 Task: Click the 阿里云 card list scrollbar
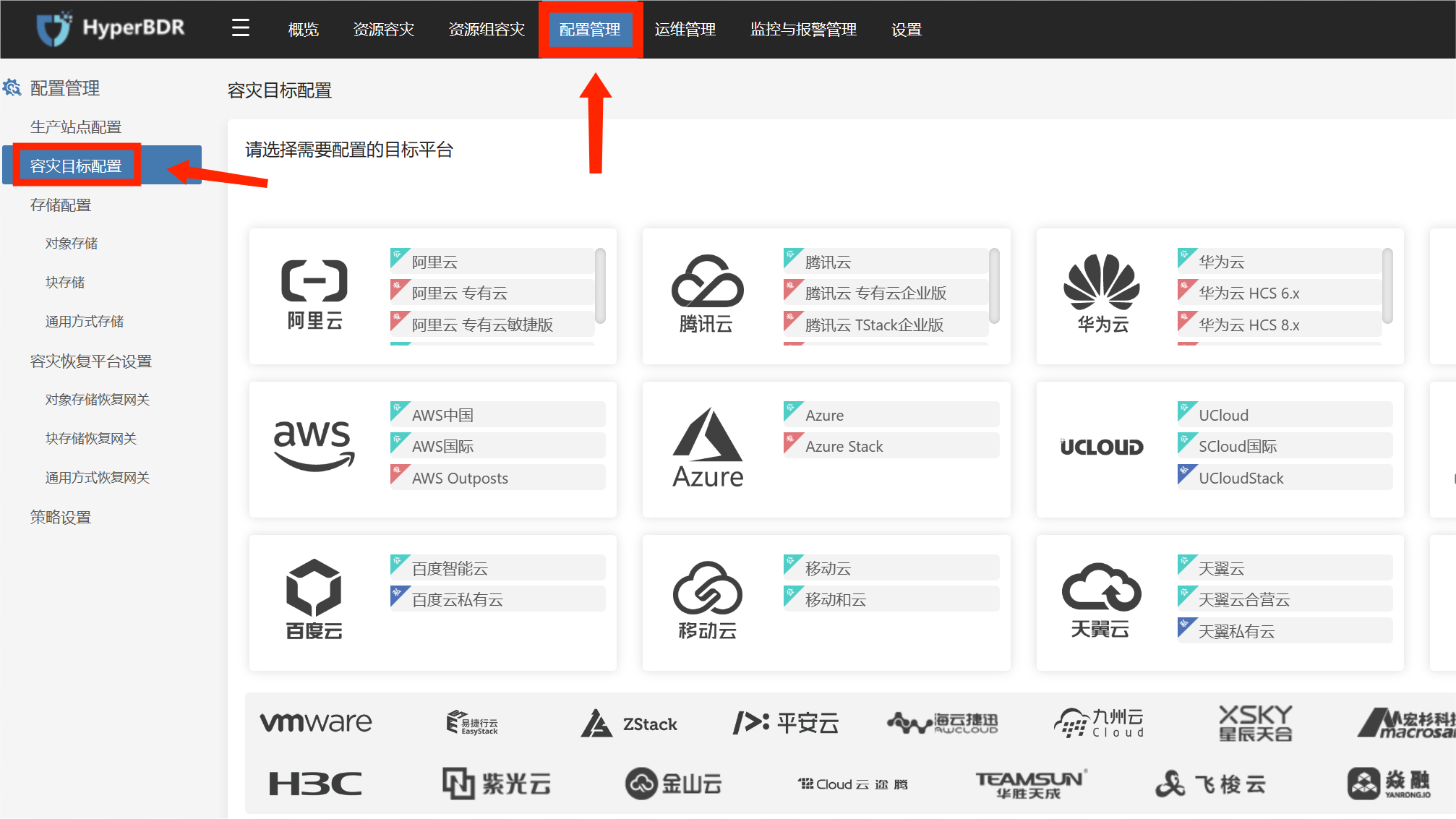[600, 286]
